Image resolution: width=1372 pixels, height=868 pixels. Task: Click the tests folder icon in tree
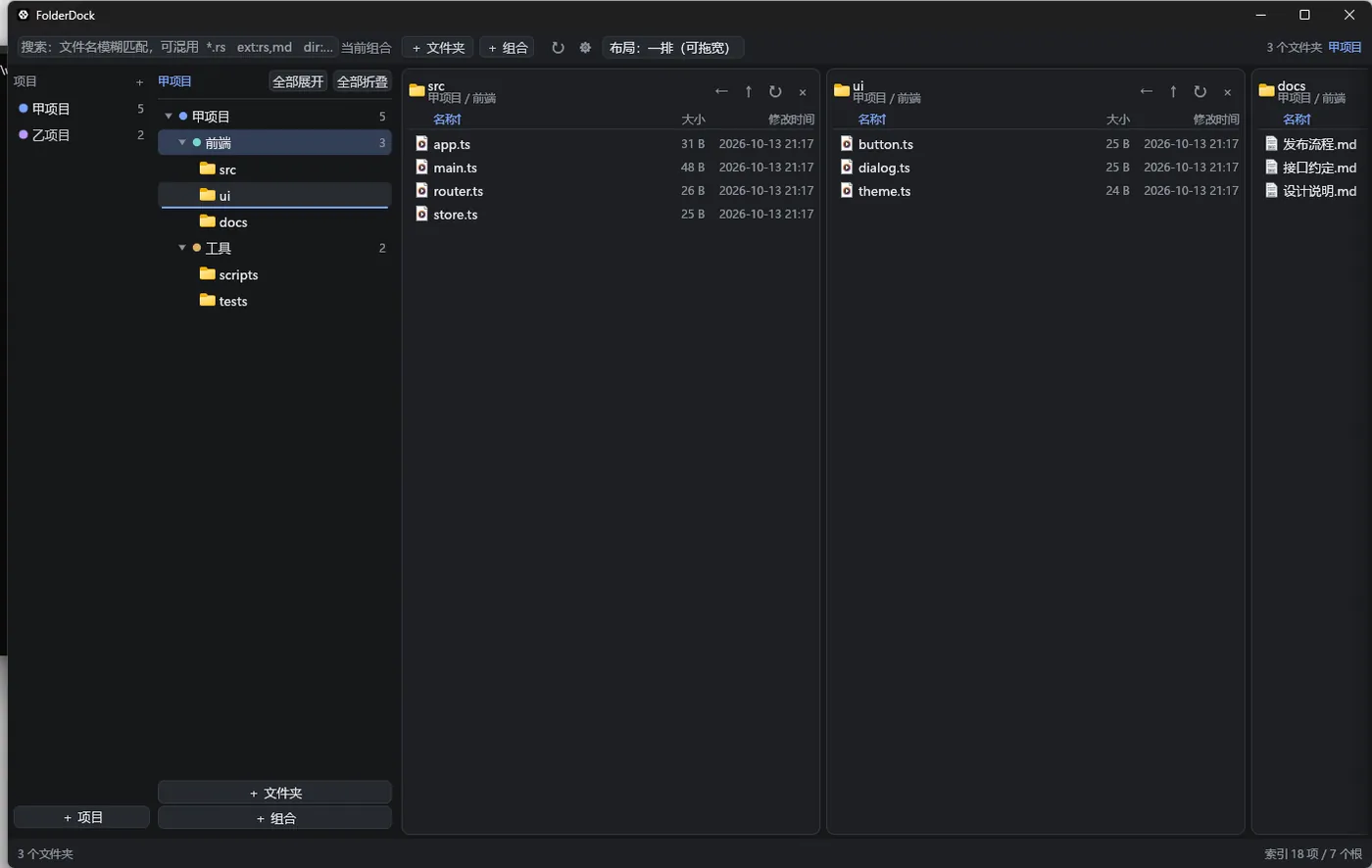tap(207, 300)
